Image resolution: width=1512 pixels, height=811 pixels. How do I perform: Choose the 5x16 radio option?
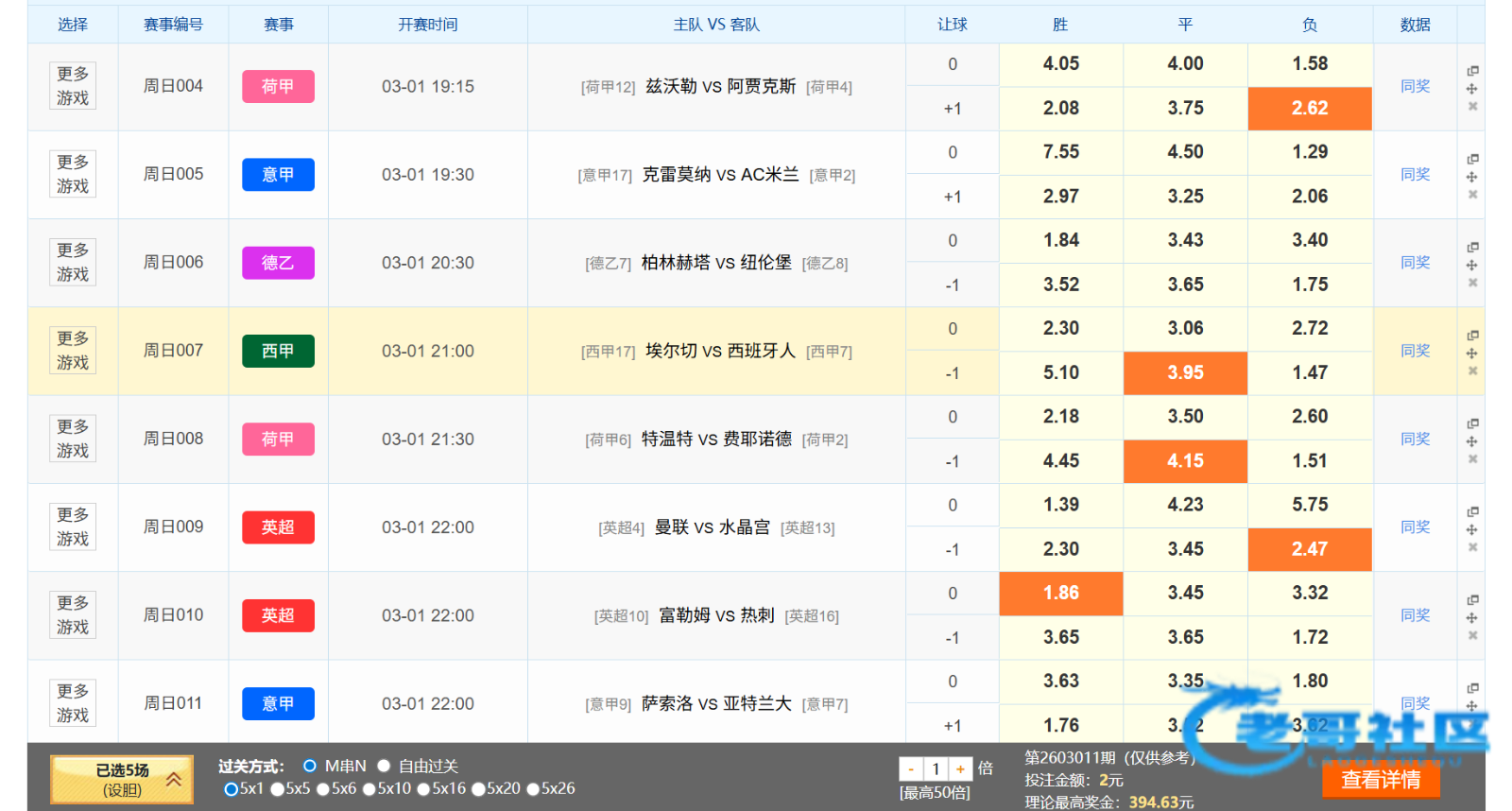point(423,789)
